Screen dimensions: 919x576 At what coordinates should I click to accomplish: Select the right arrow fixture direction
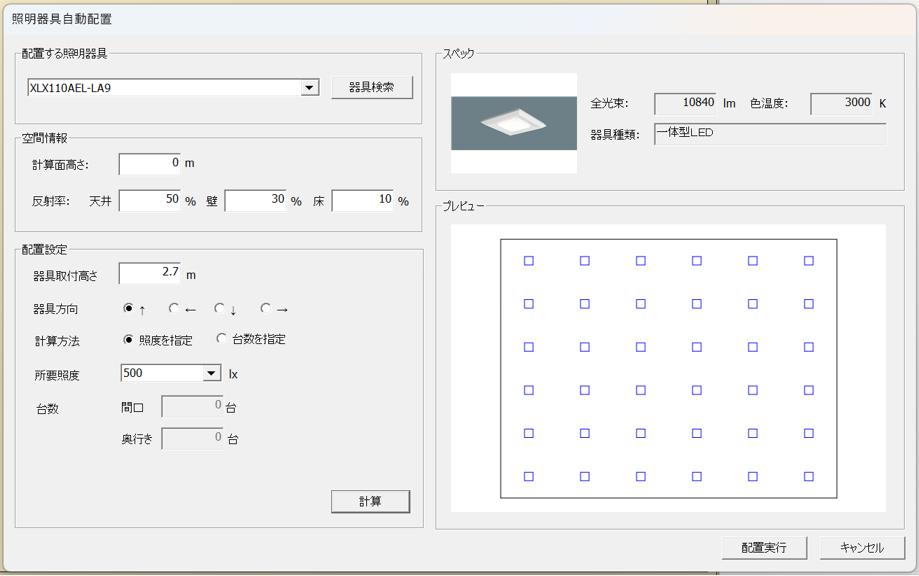[266, 309]
